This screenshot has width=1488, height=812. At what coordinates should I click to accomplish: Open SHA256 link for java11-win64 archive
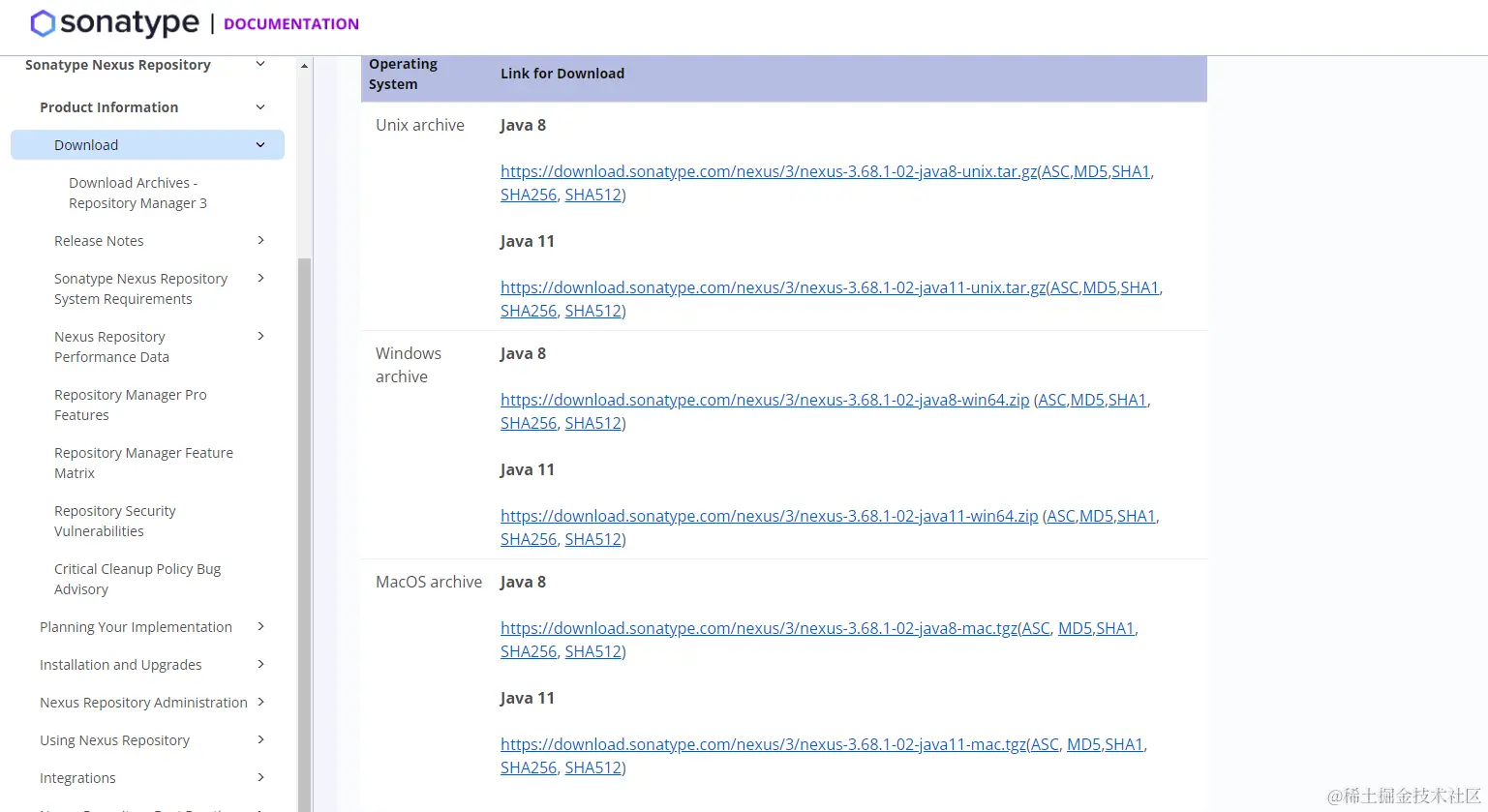coord(529,539)
